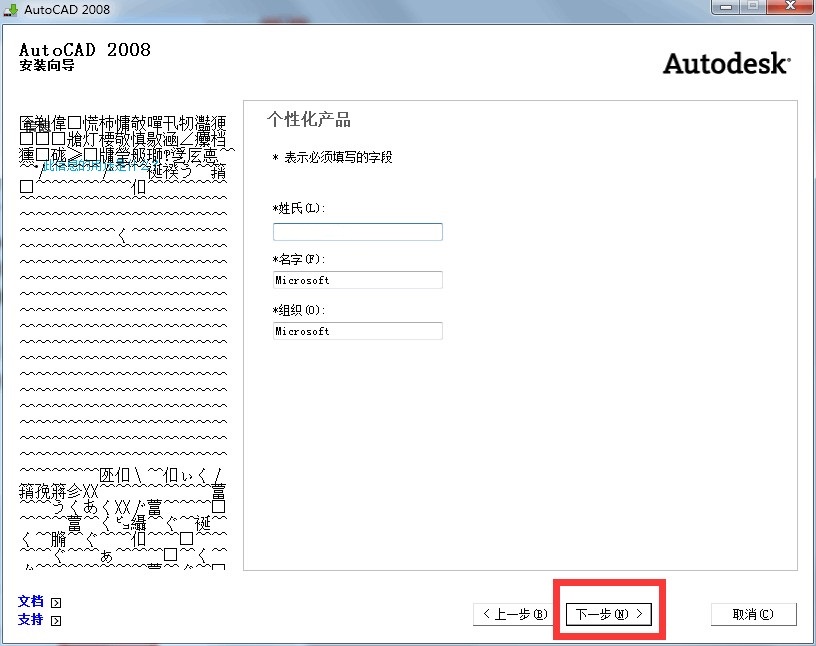Click the AutoCAD 2008 title bar icon
Image resolution: width=816 pixels, height=646 pixels.
click(x=13, y=9)
